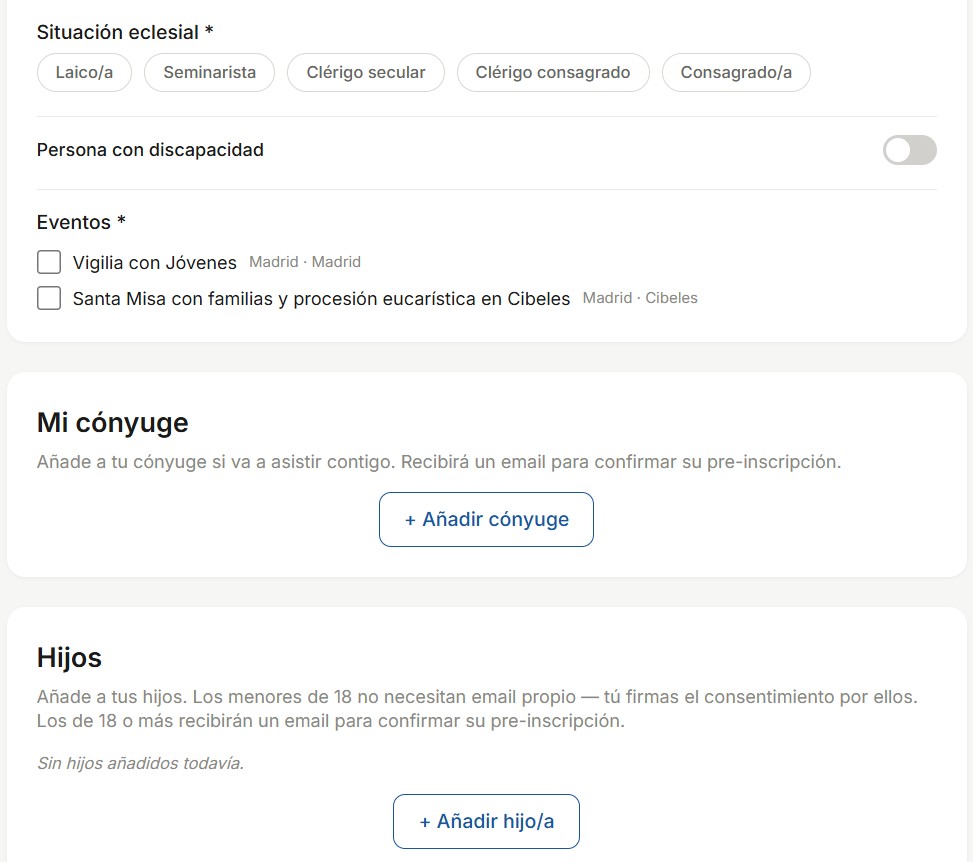Click the Madrid · Cibeles location tag
Image resolution: width=973 pixels, height=862 pixels.
point(640,298)
